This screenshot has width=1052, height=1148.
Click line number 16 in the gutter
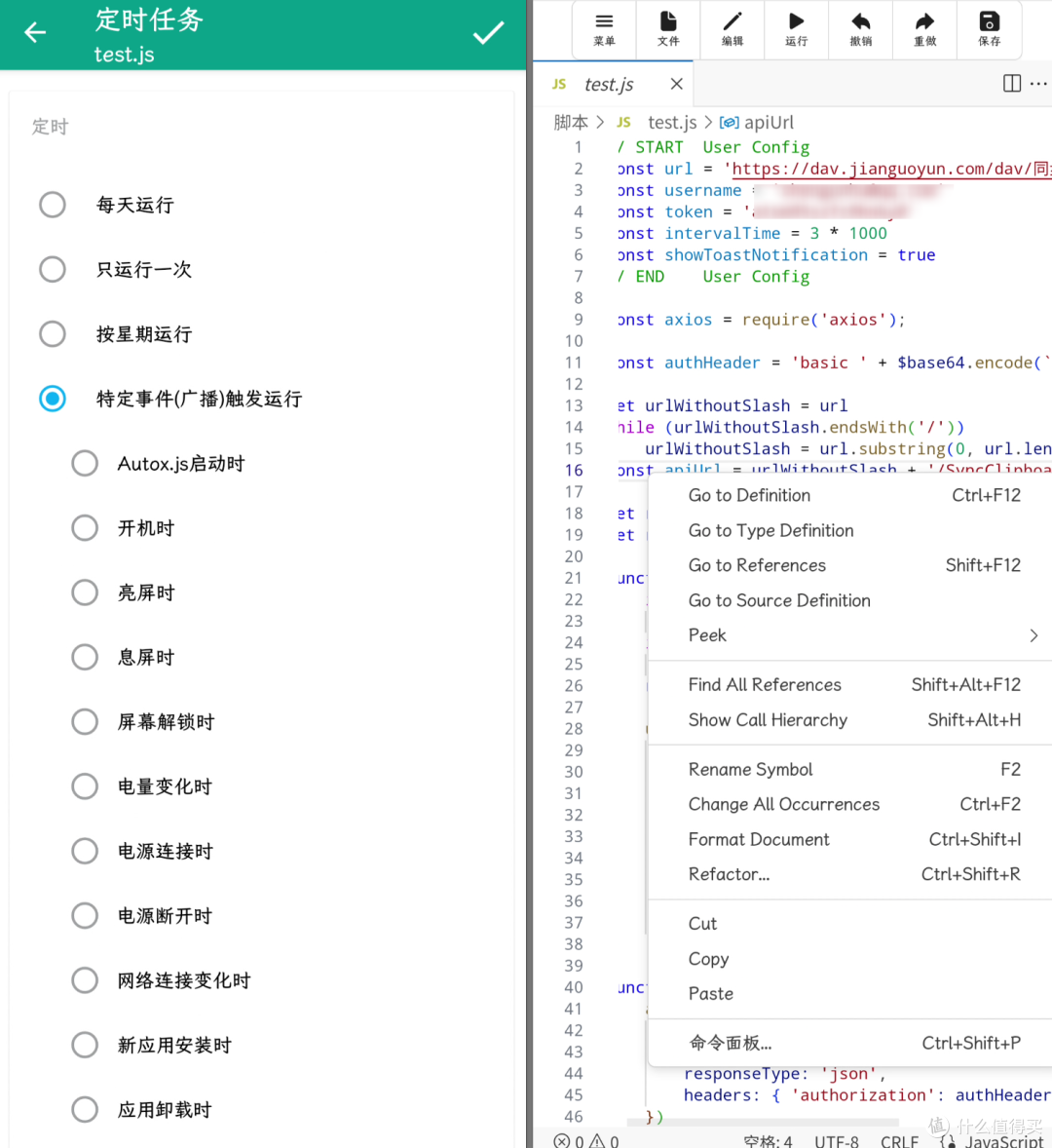[x=575, y=470]
